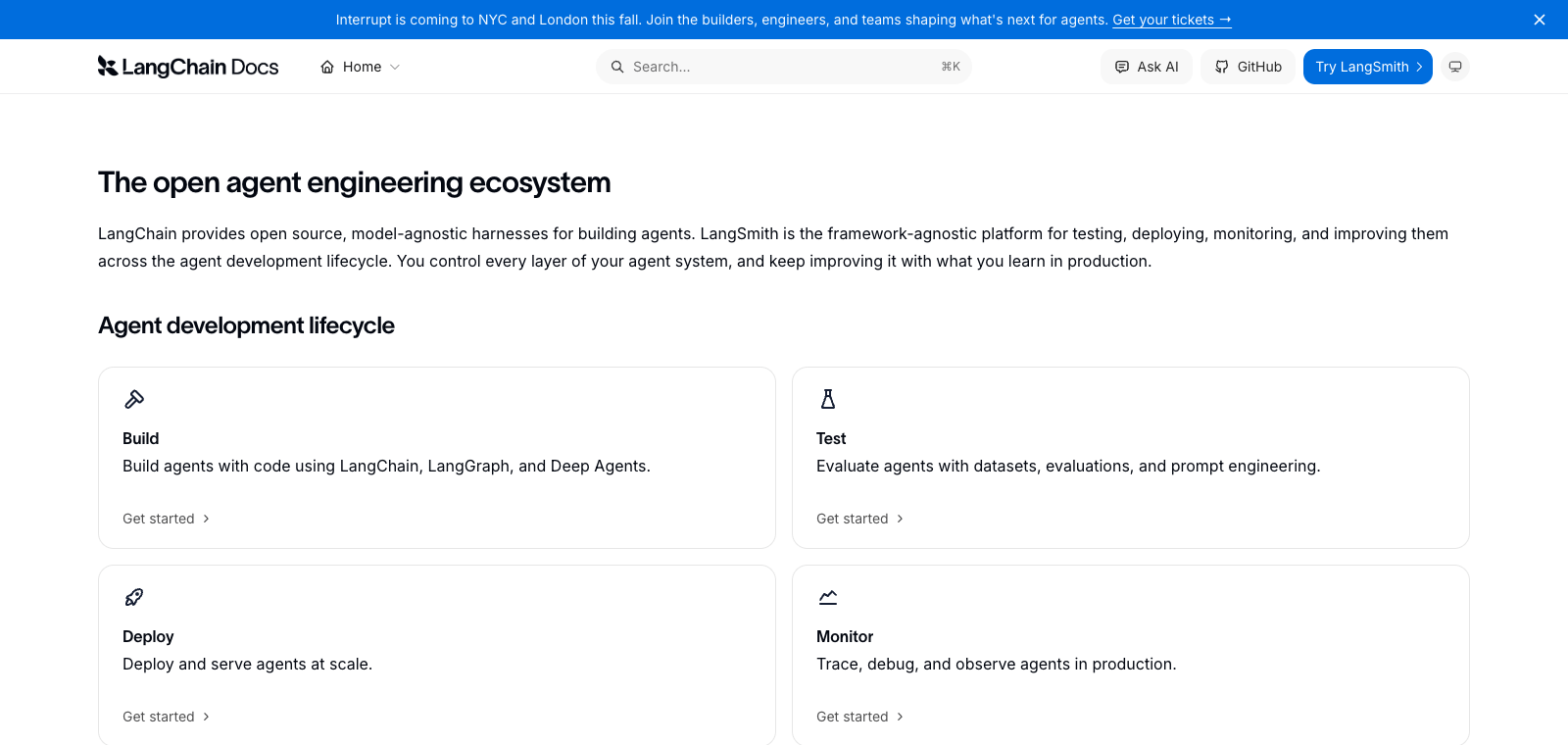The width and height of the screenshot is (1568, 745).
Task: Click Get started in the Build card
Action: [159, 519]
